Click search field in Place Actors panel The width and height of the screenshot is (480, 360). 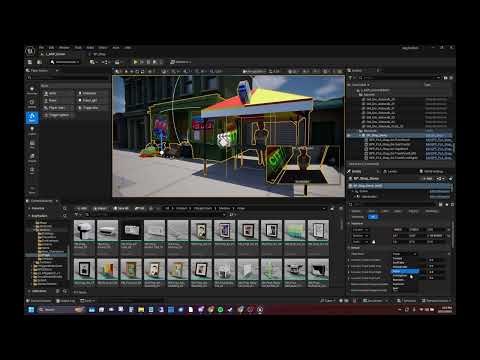67,78
